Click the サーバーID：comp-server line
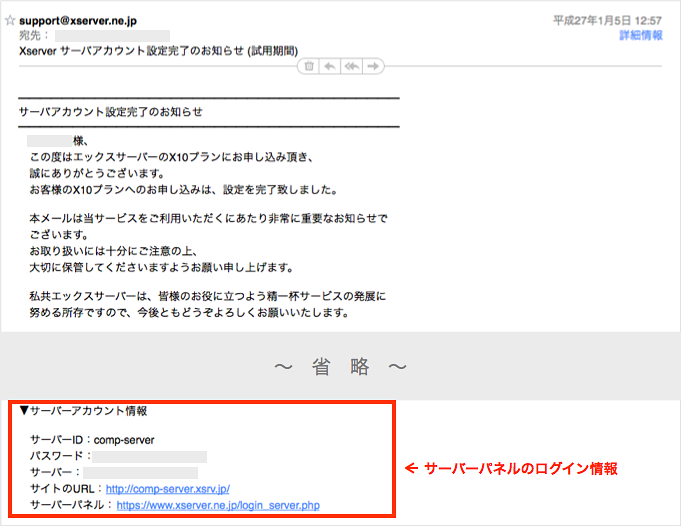This screenshot has height=526, width=681. pyautogui.click(x=92, y=440)
